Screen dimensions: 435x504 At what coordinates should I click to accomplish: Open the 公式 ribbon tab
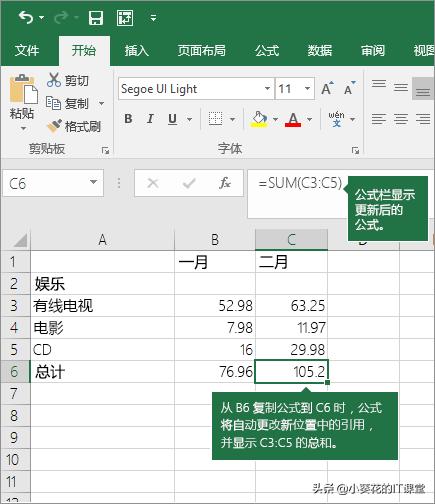click(x=267, y=51)
